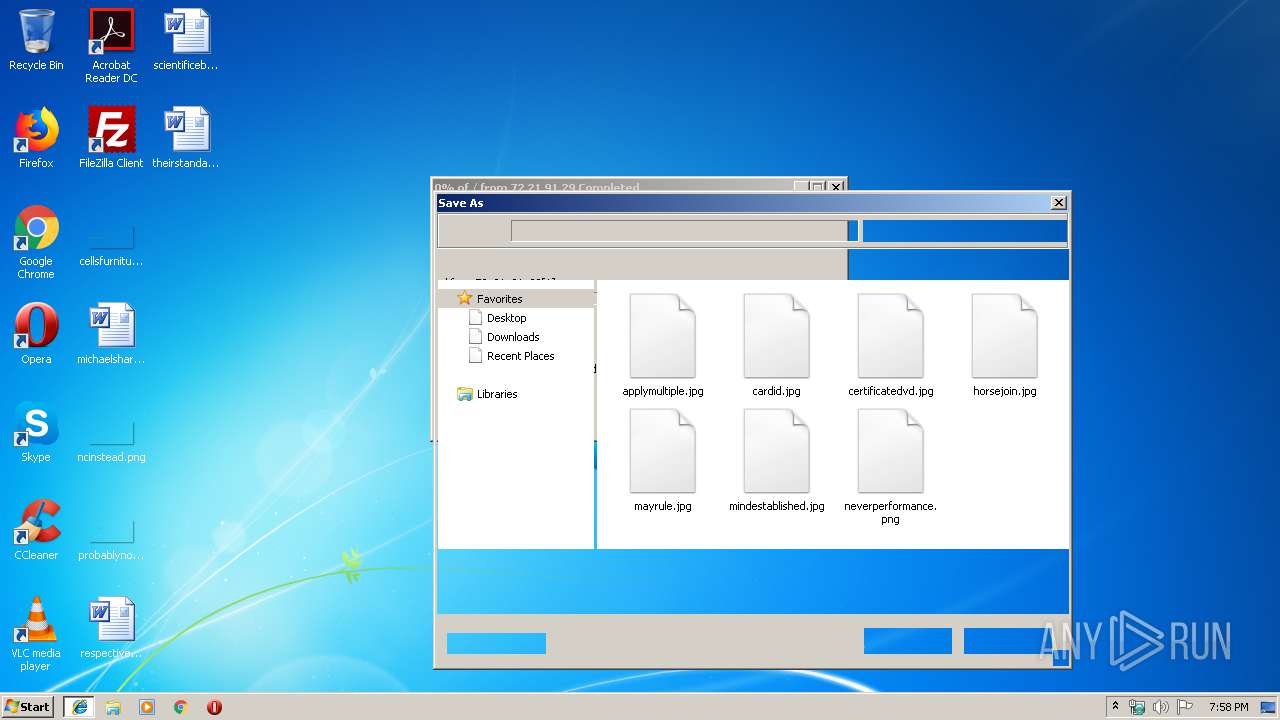1280x720 pixels.
Task: Open the Opera desktop shortcut
Action: click(x=36, y=334)
